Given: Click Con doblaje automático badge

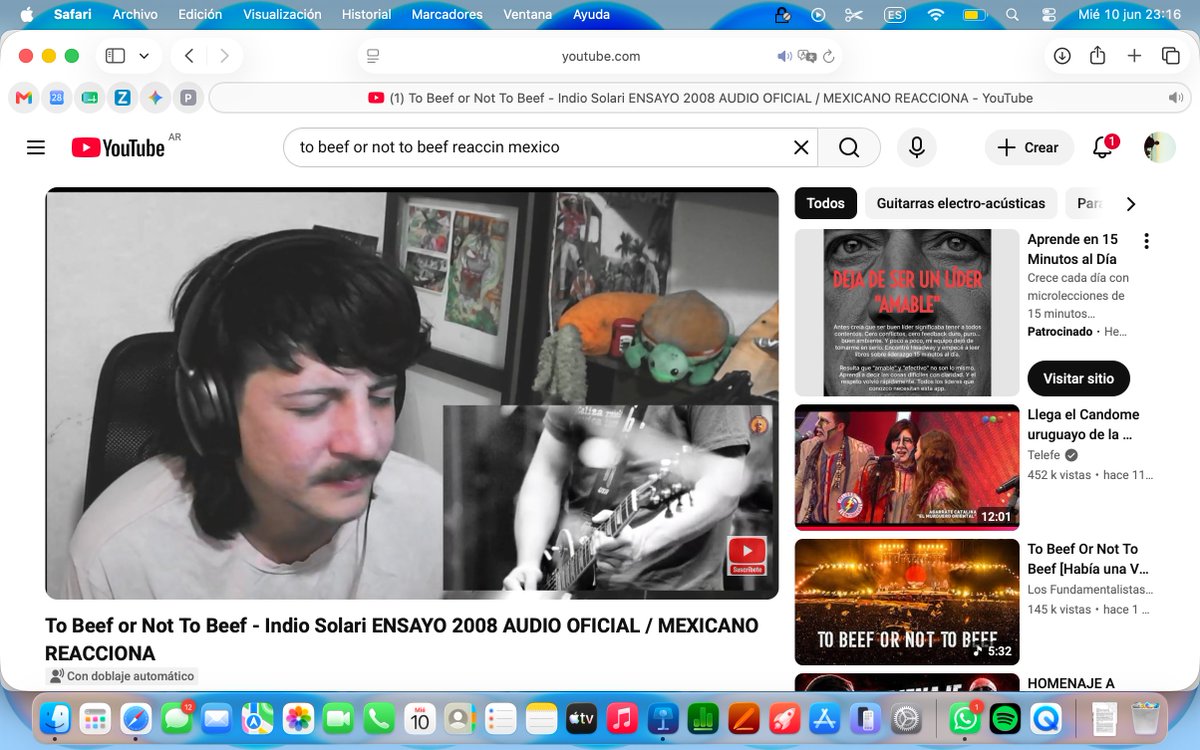Looking at the screenshot, I should coord(122,676).
